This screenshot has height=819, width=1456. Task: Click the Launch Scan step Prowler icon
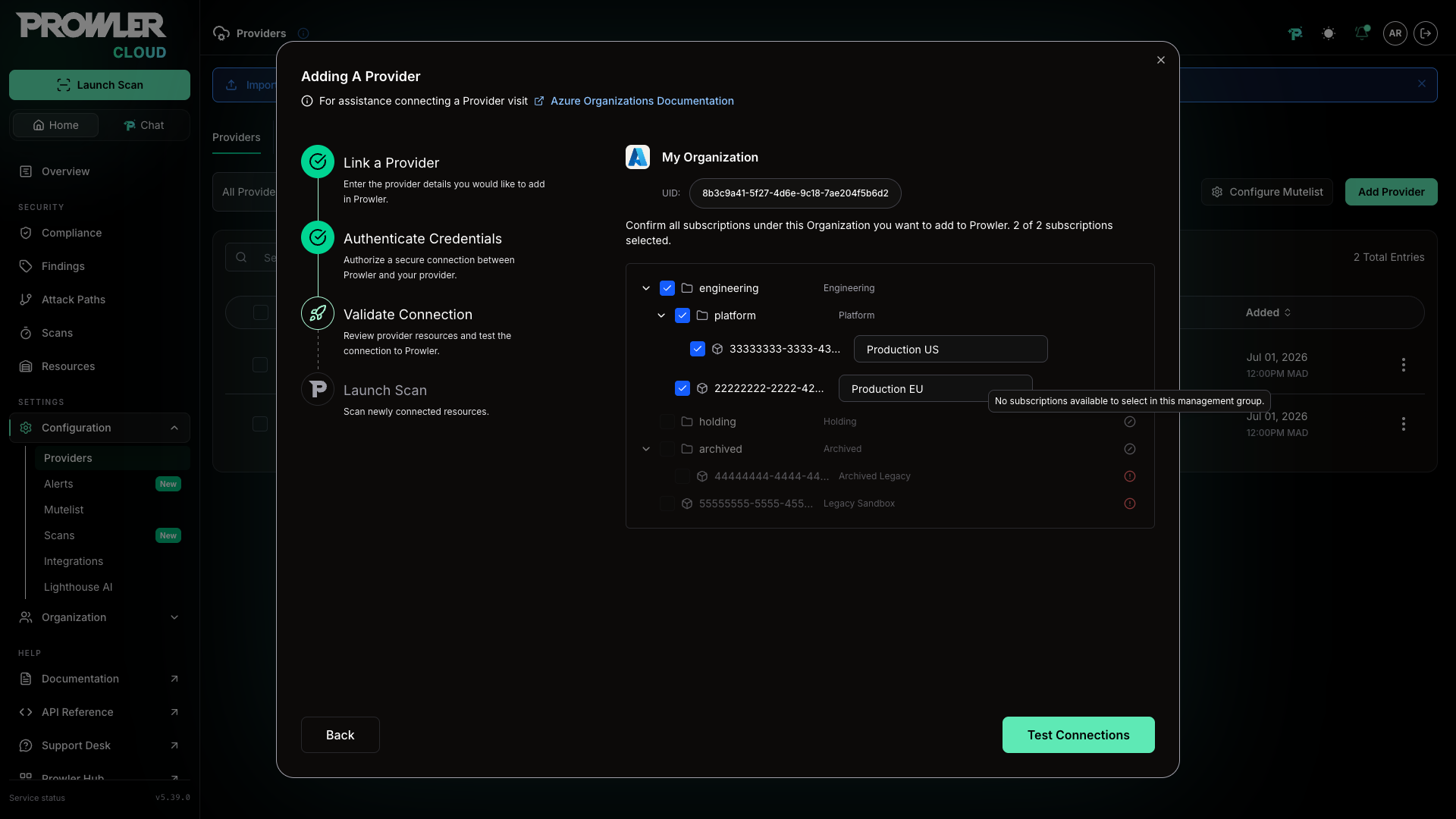pyautogui.click(x=318, y=389)
